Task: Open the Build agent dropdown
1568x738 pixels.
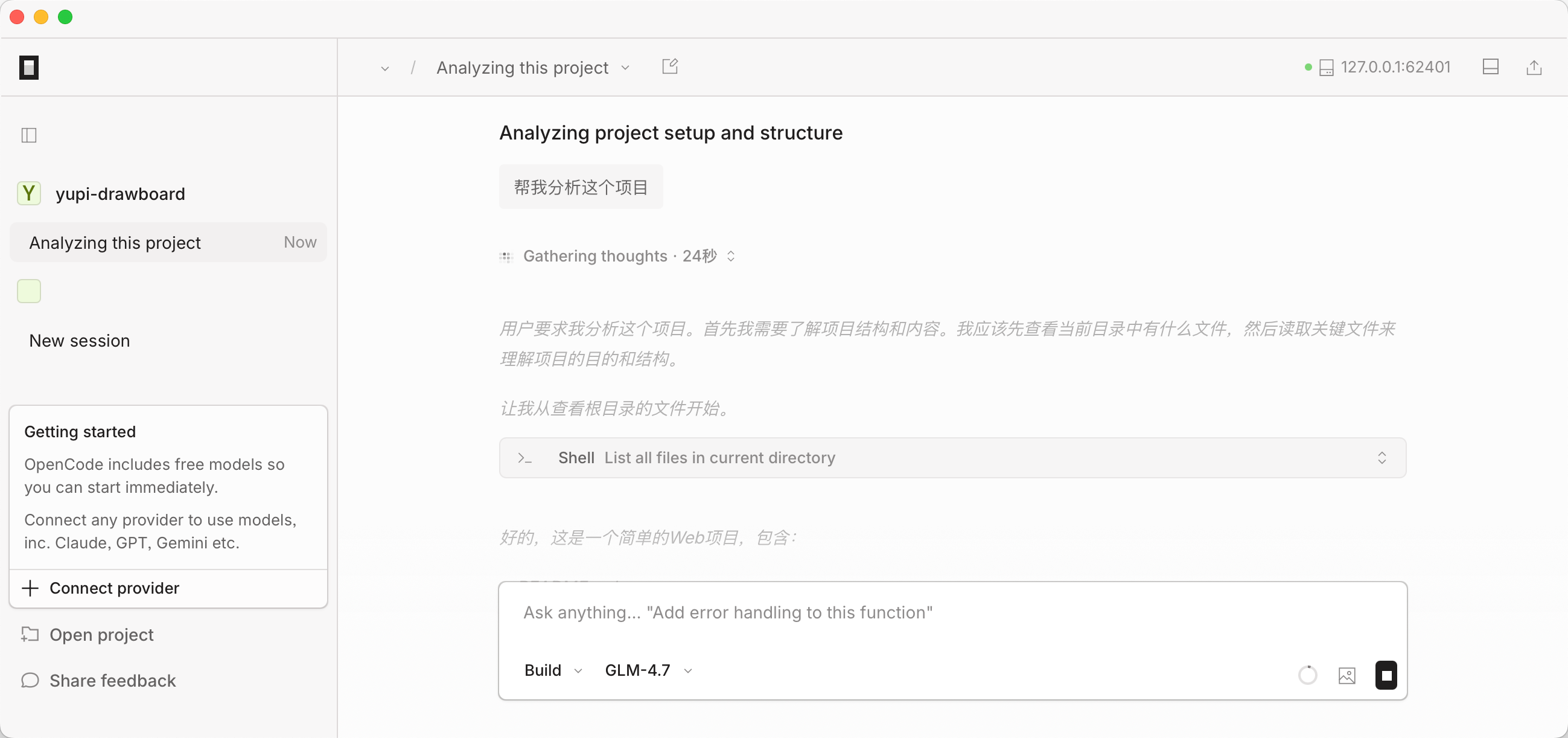Action: (553, 670)
